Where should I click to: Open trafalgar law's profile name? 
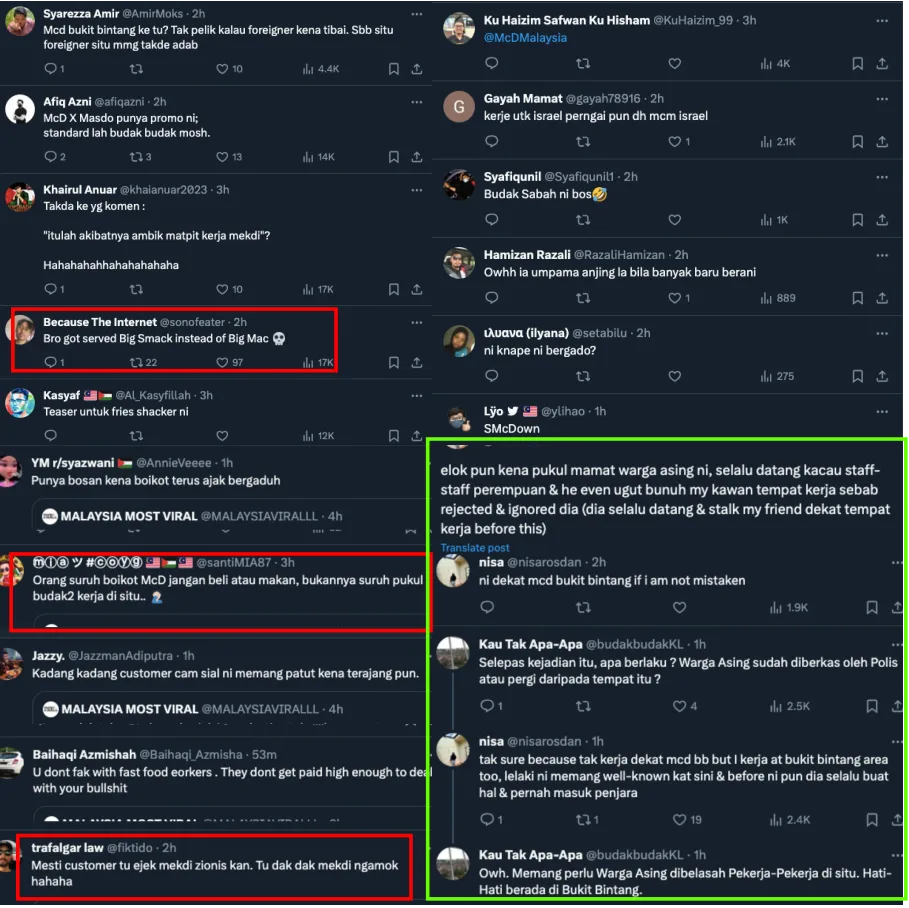click(67, 848)
